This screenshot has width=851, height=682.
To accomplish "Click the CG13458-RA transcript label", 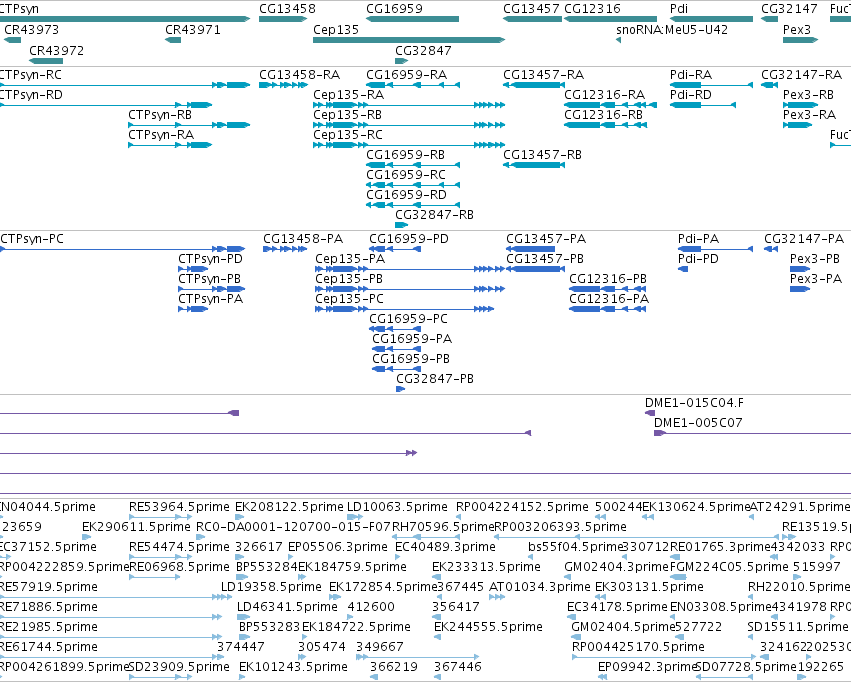I will click(x=300, y=75).
